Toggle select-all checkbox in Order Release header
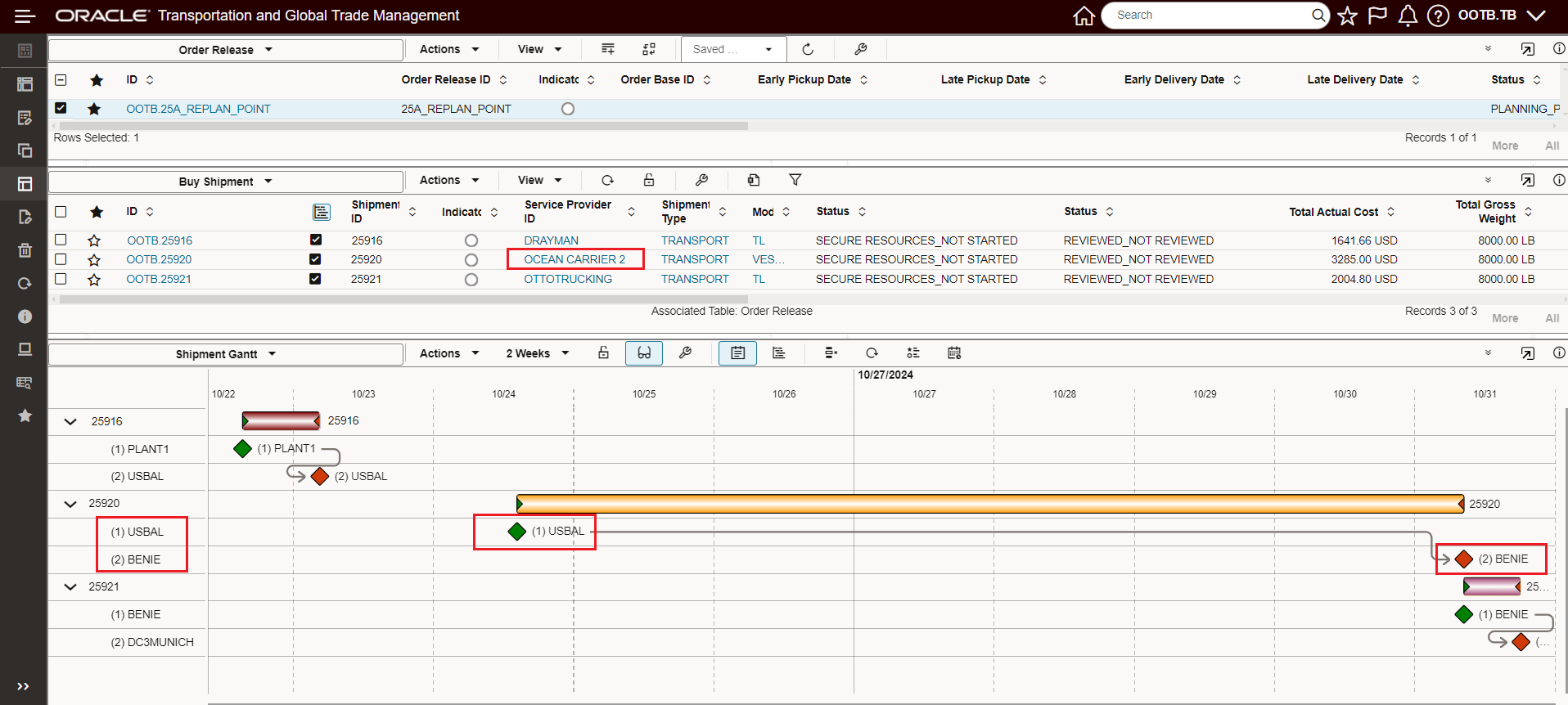1568x705 pixels. (61, 79)
